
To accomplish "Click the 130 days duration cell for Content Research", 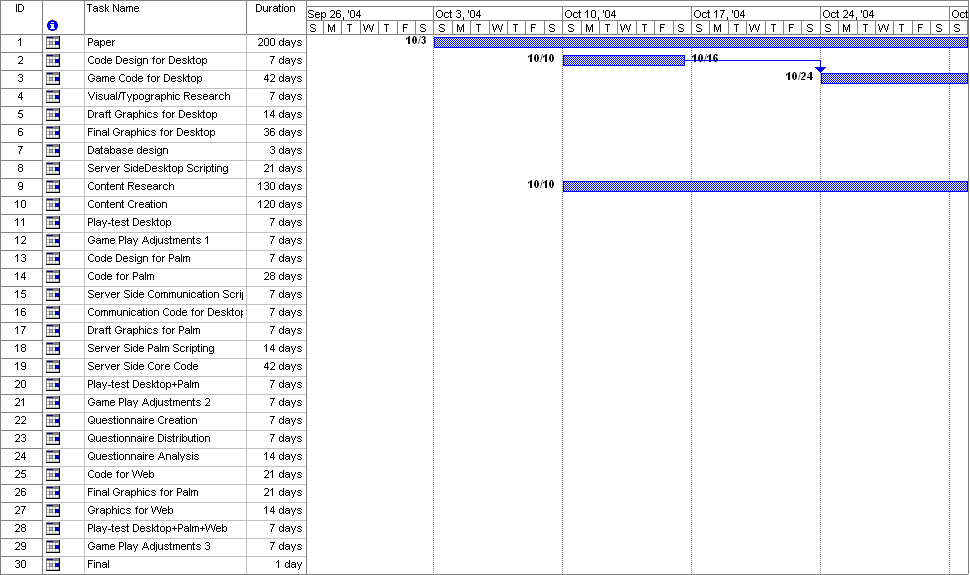I will (x=276, y=187).
